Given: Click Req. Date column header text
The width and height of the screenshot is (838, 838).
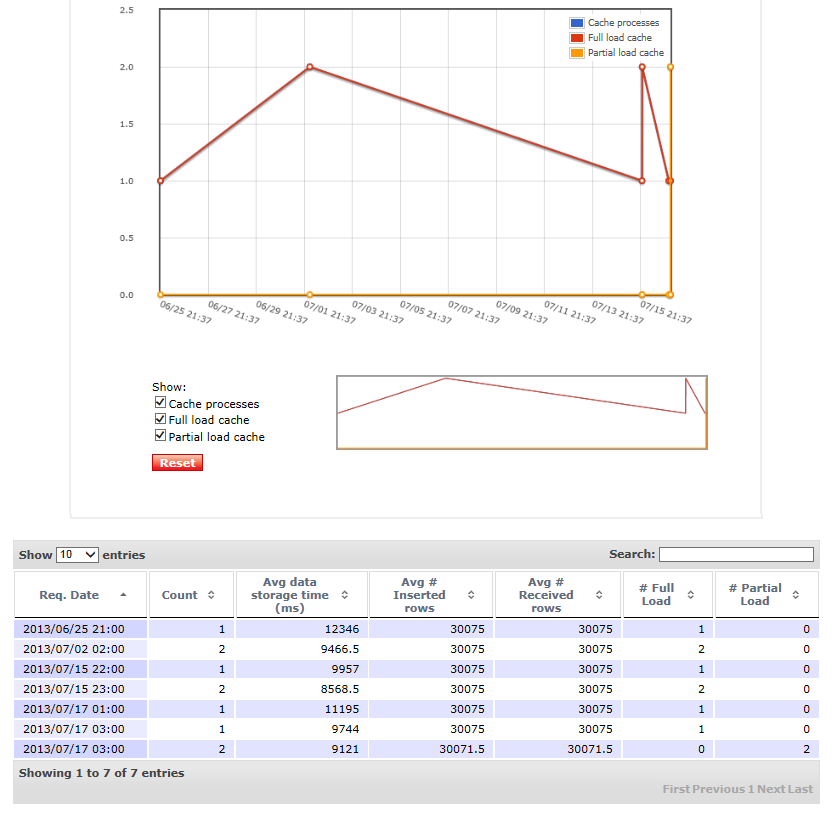Looking at the screenshot, I should pos(69,595).
